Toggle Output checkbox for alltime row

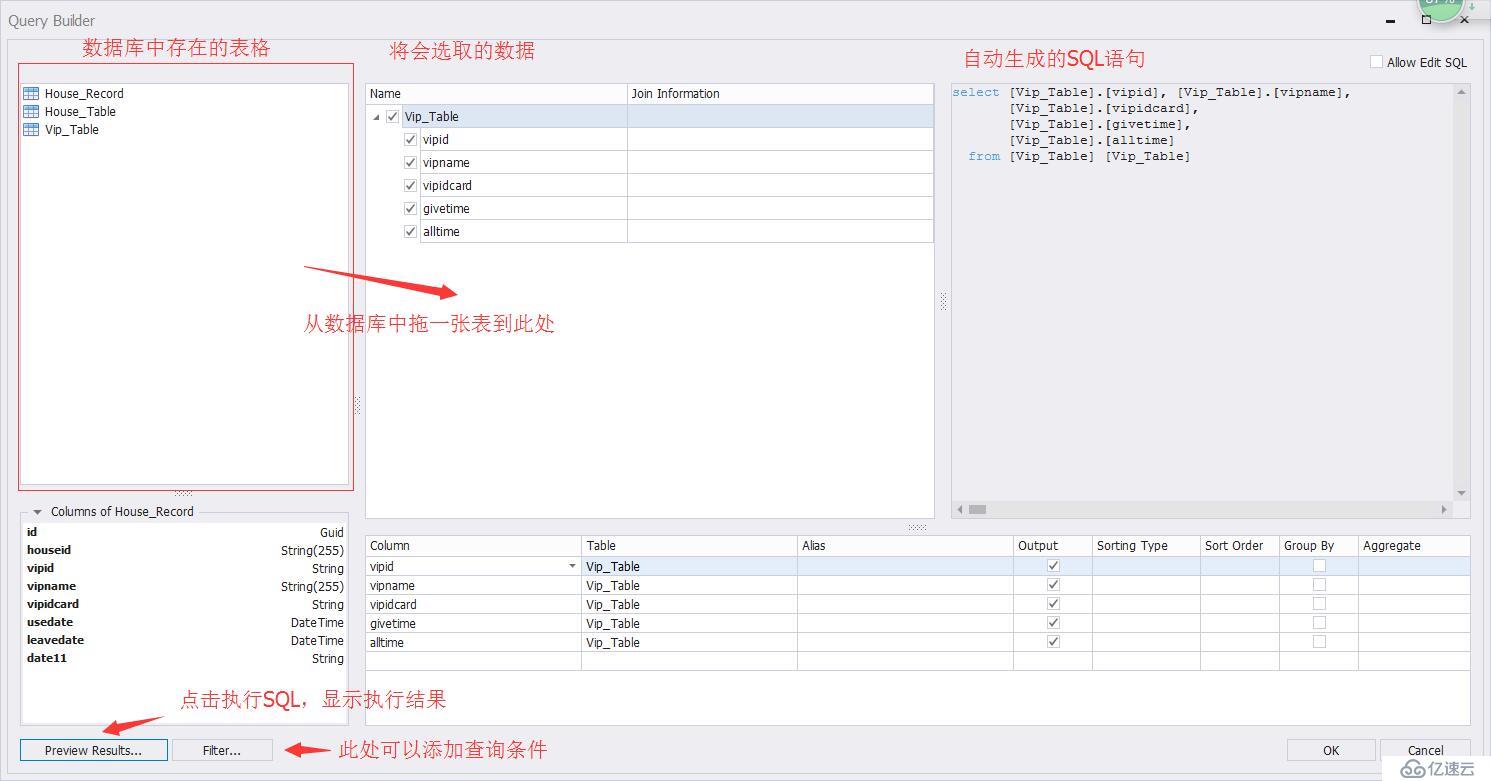point(1053,642)
